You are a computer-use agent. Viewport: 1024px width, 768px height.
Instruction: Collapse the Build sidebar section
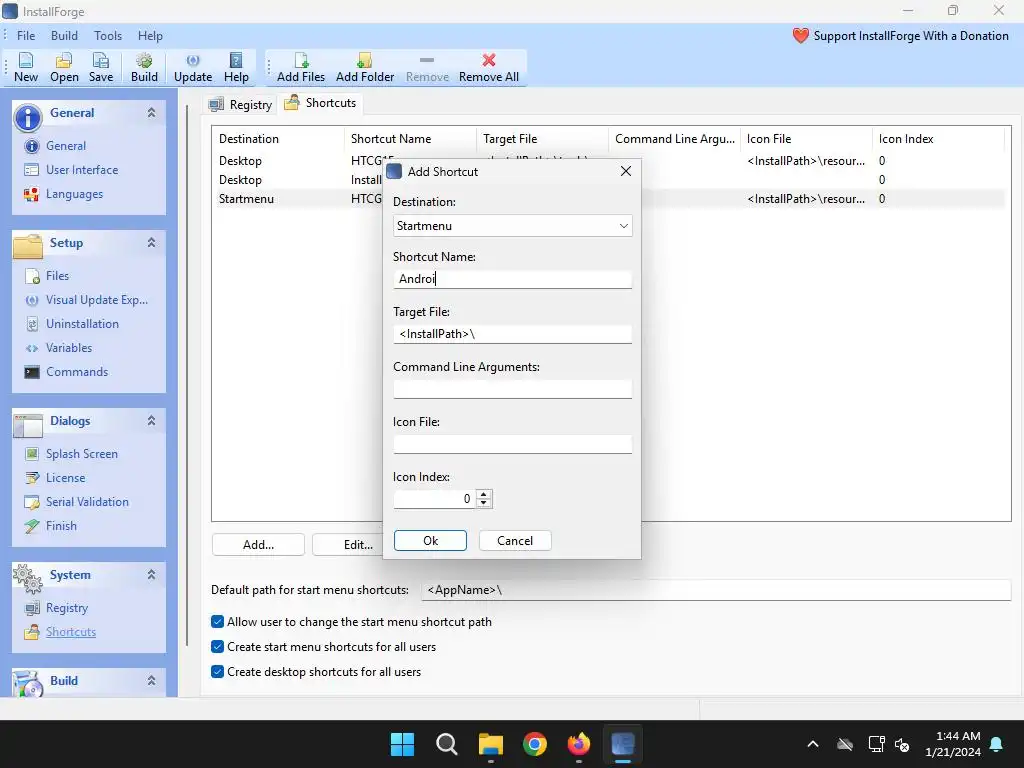point(152,680)
